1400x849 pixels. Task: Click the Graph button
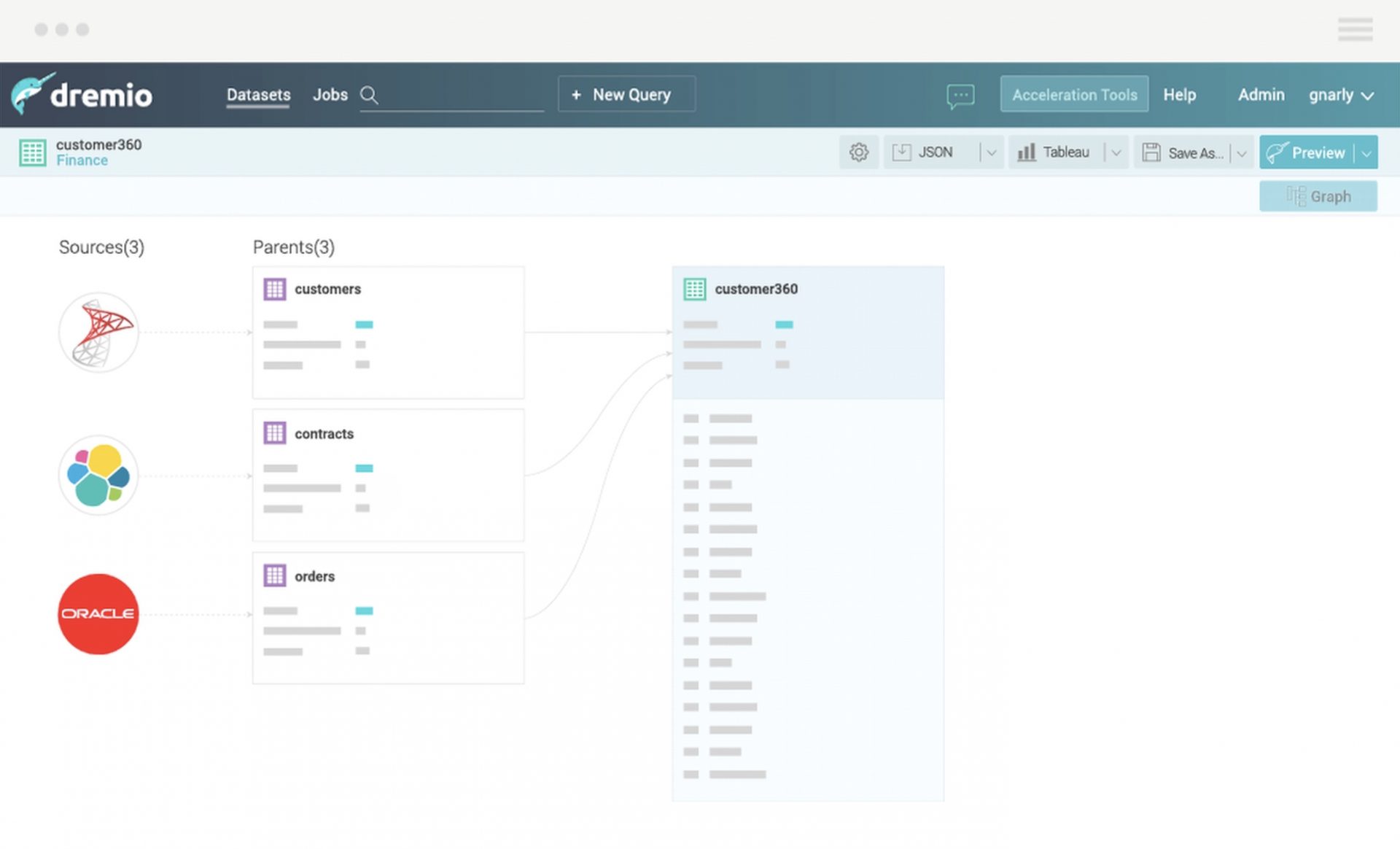click(1318, 196)
